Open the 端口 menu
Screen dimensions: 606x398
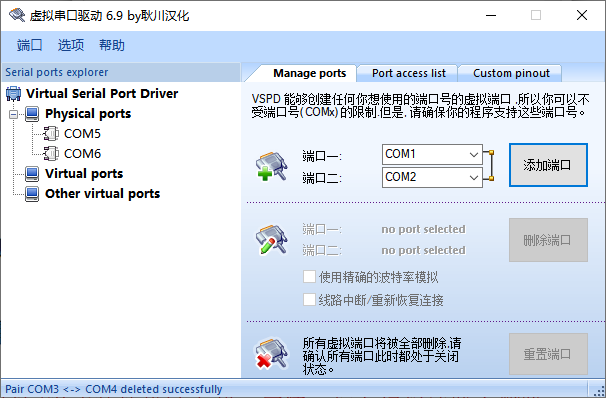pos(29,45)
